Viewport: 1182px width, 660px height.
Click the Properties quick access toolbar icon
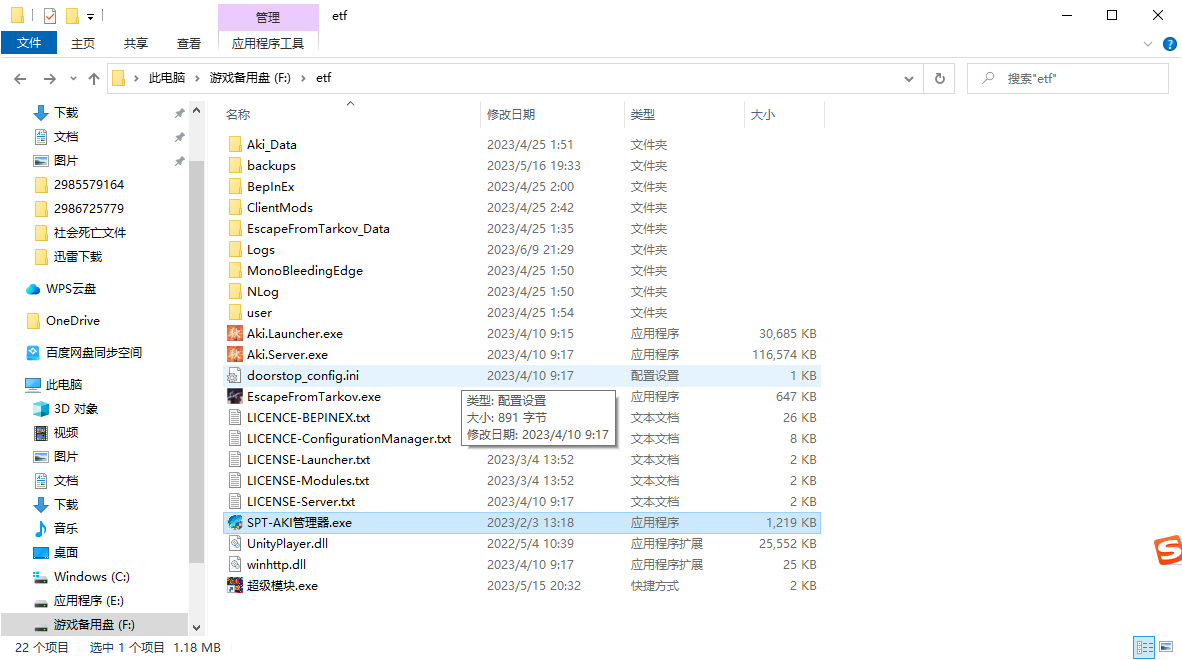pos(50,15)
